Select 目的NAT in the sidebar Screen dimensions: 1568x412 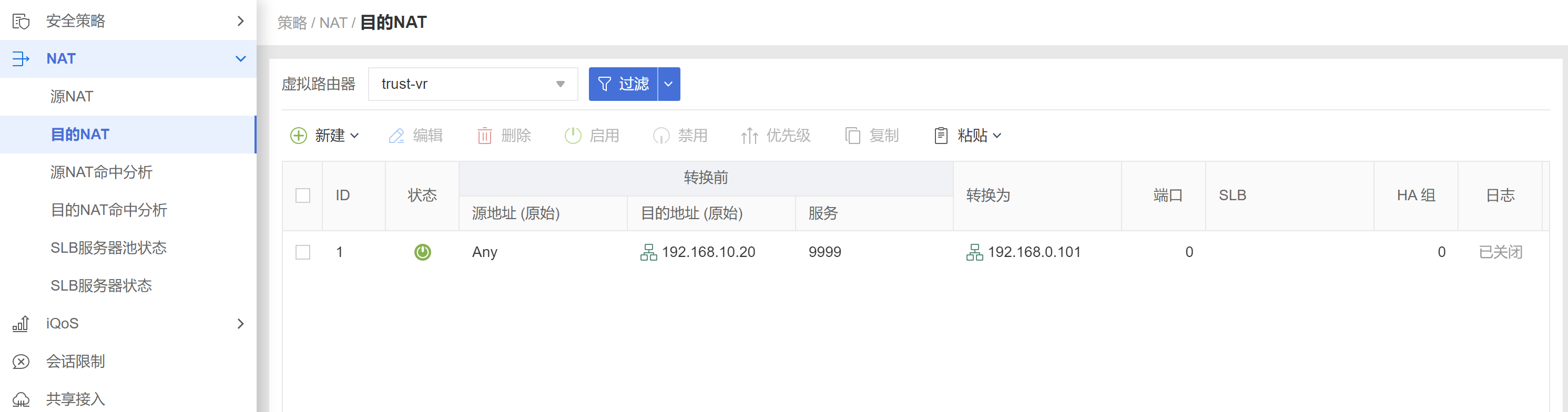(80, 135)
